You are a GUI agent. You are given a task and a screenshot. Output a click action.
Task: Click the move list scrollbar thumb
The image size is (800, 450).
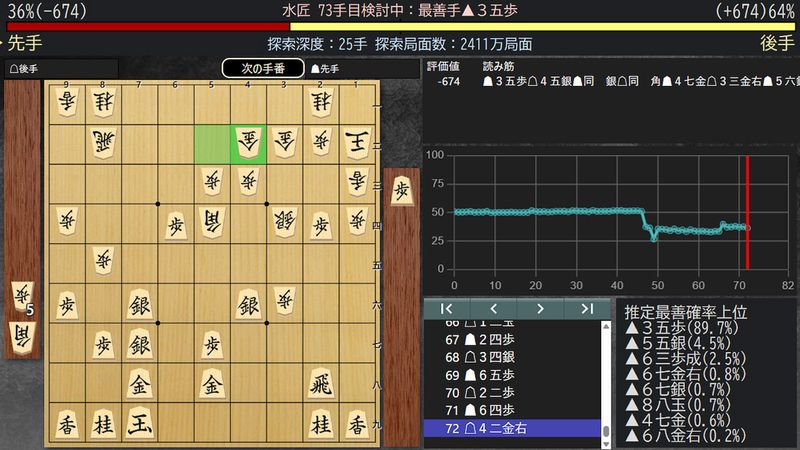pyautogui.click(x=606, y=431)
